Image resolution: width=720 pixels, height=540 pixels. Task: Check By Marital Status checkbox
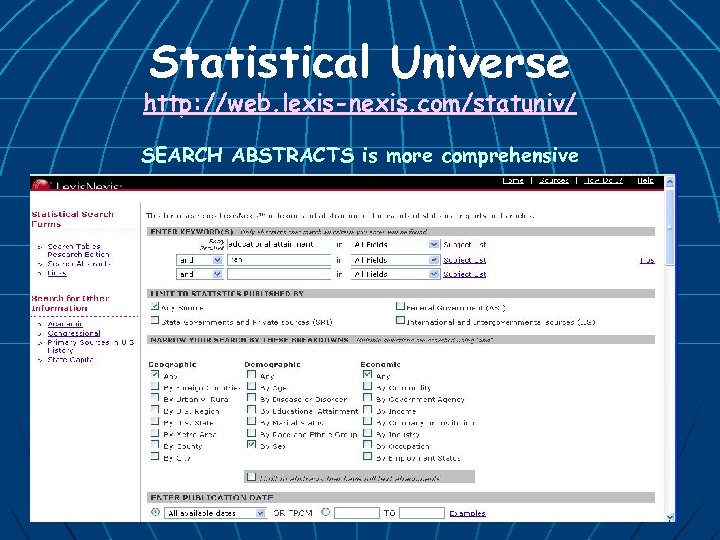(x=251, y=421)
